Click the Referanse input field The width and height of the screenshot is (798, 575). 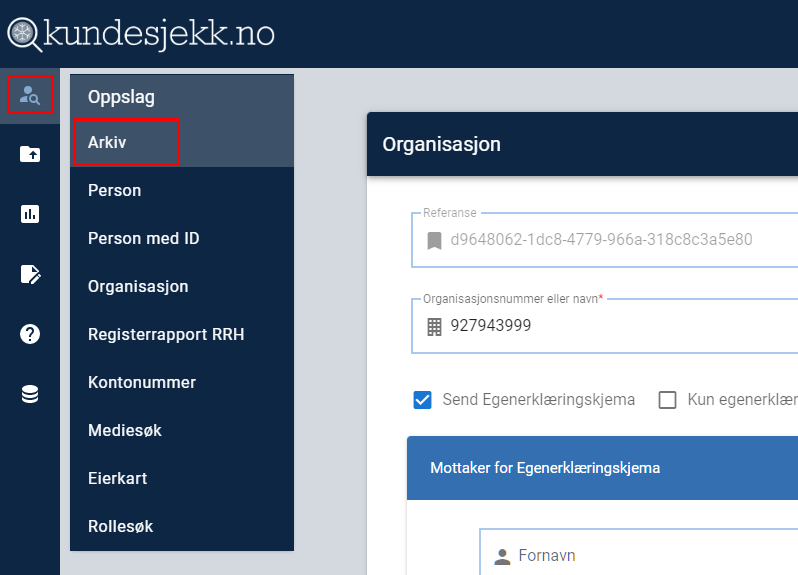coord(605,240)
